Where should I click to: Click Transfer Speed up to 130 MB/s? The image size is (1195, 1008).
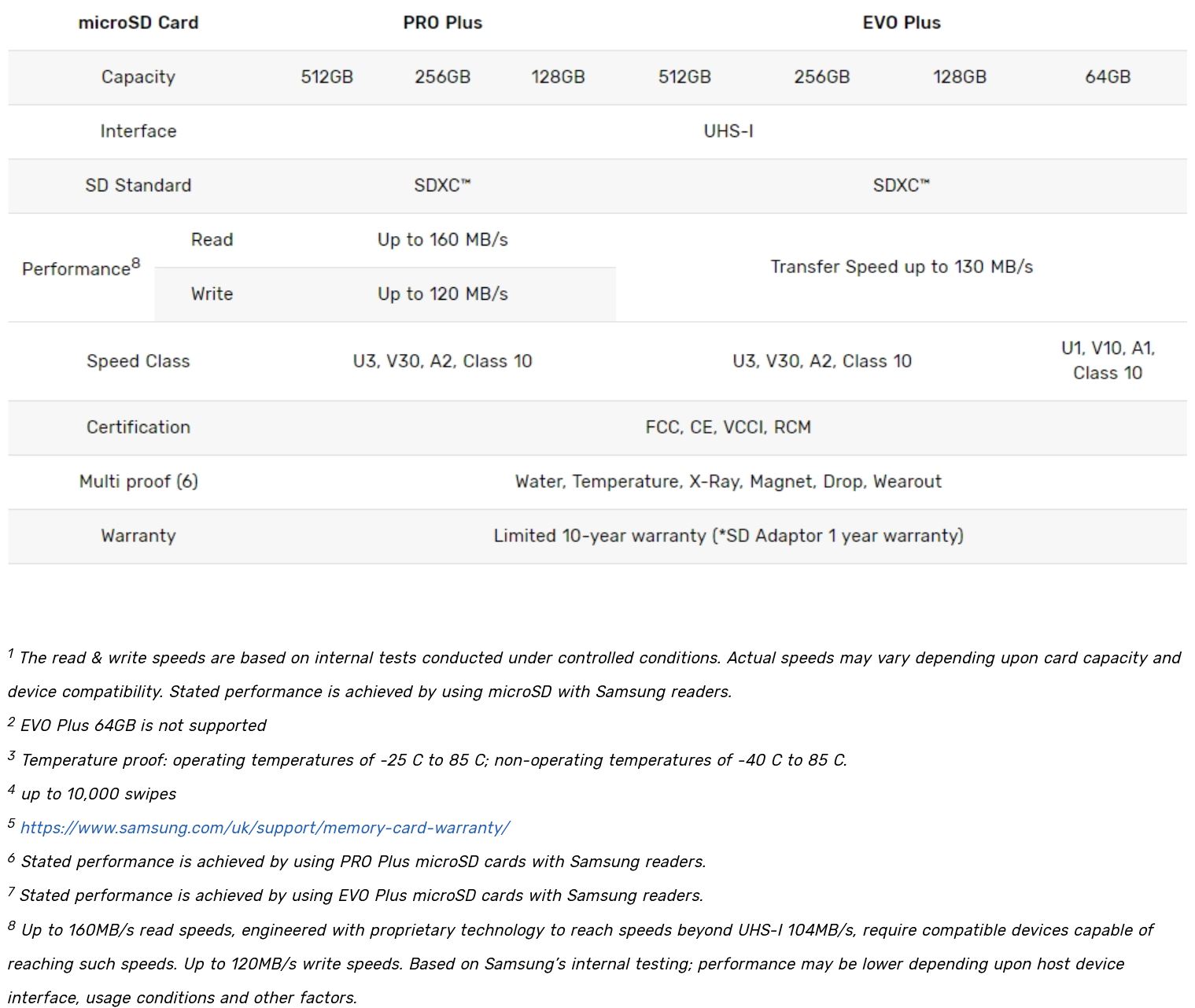(x=902, y=268)
